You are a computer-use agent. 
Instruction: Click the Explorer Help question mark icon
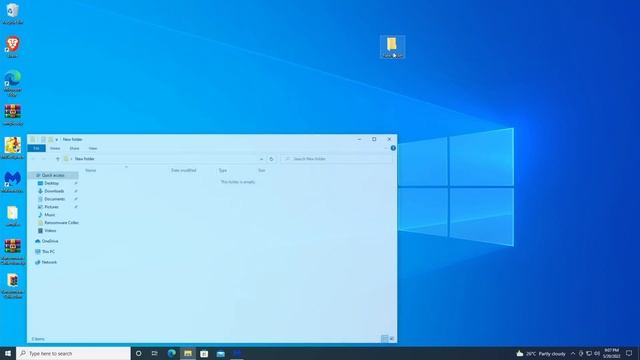point(393,148)
